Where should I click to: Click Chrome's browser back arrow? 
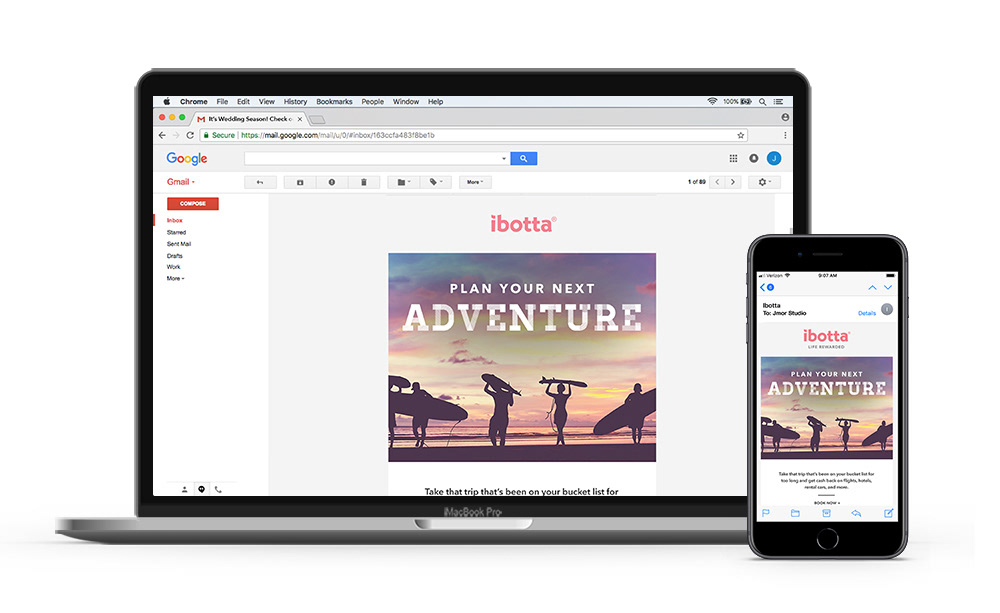click(x=162, y=135)
